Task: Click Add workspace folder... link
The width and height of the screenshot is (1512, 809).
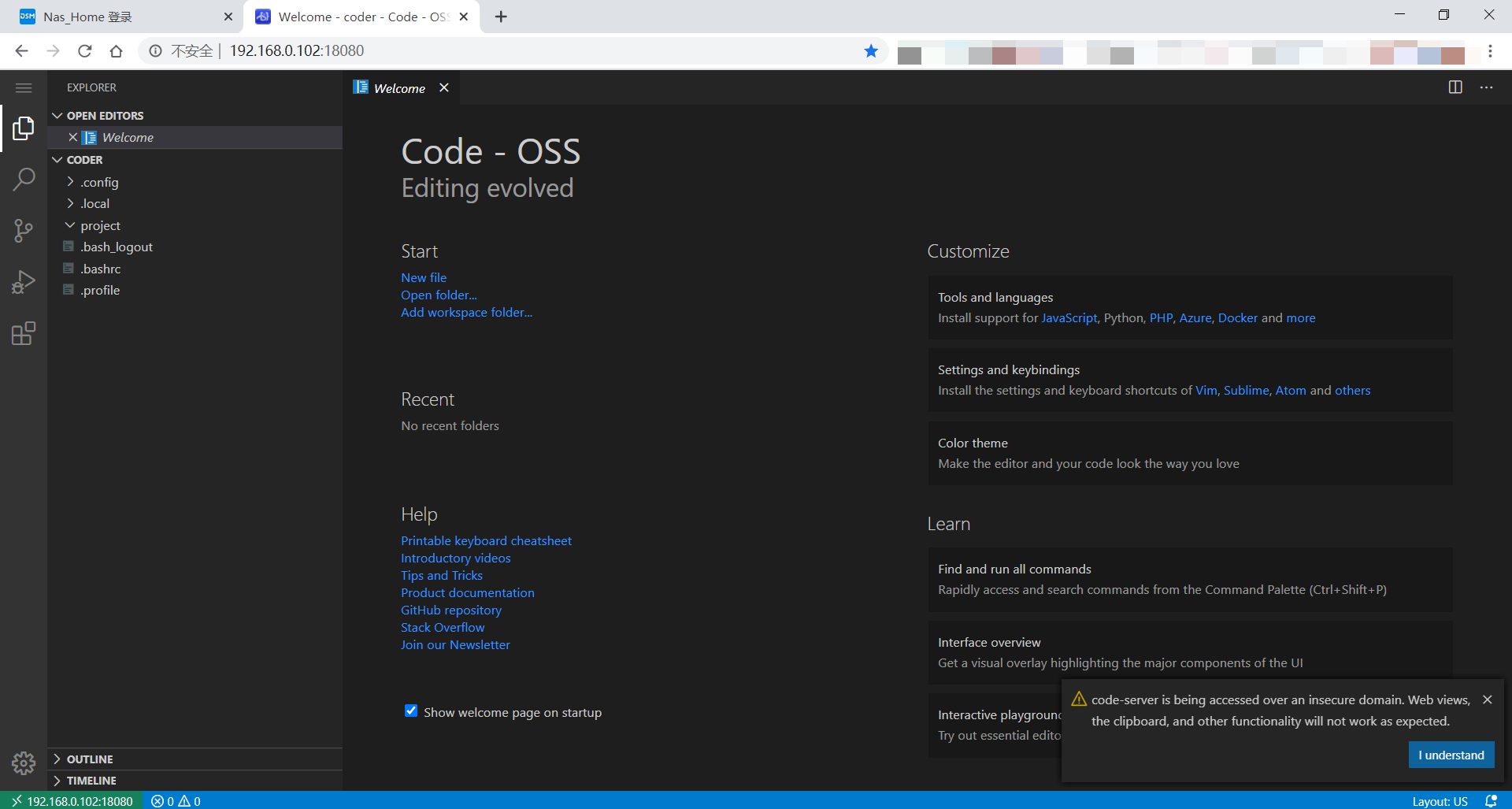Action: coord(466,312)
